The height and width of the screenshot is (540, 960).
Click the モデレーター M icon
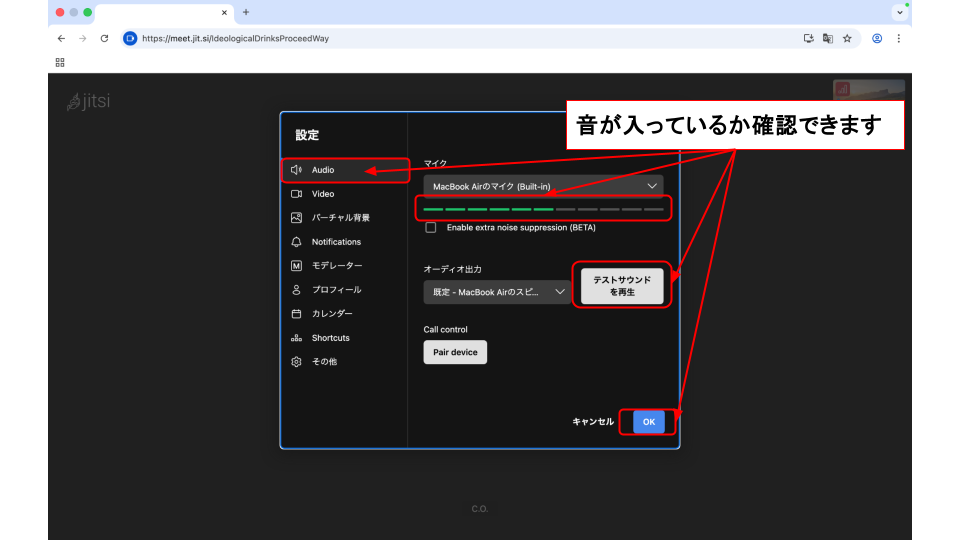point(296,266)
